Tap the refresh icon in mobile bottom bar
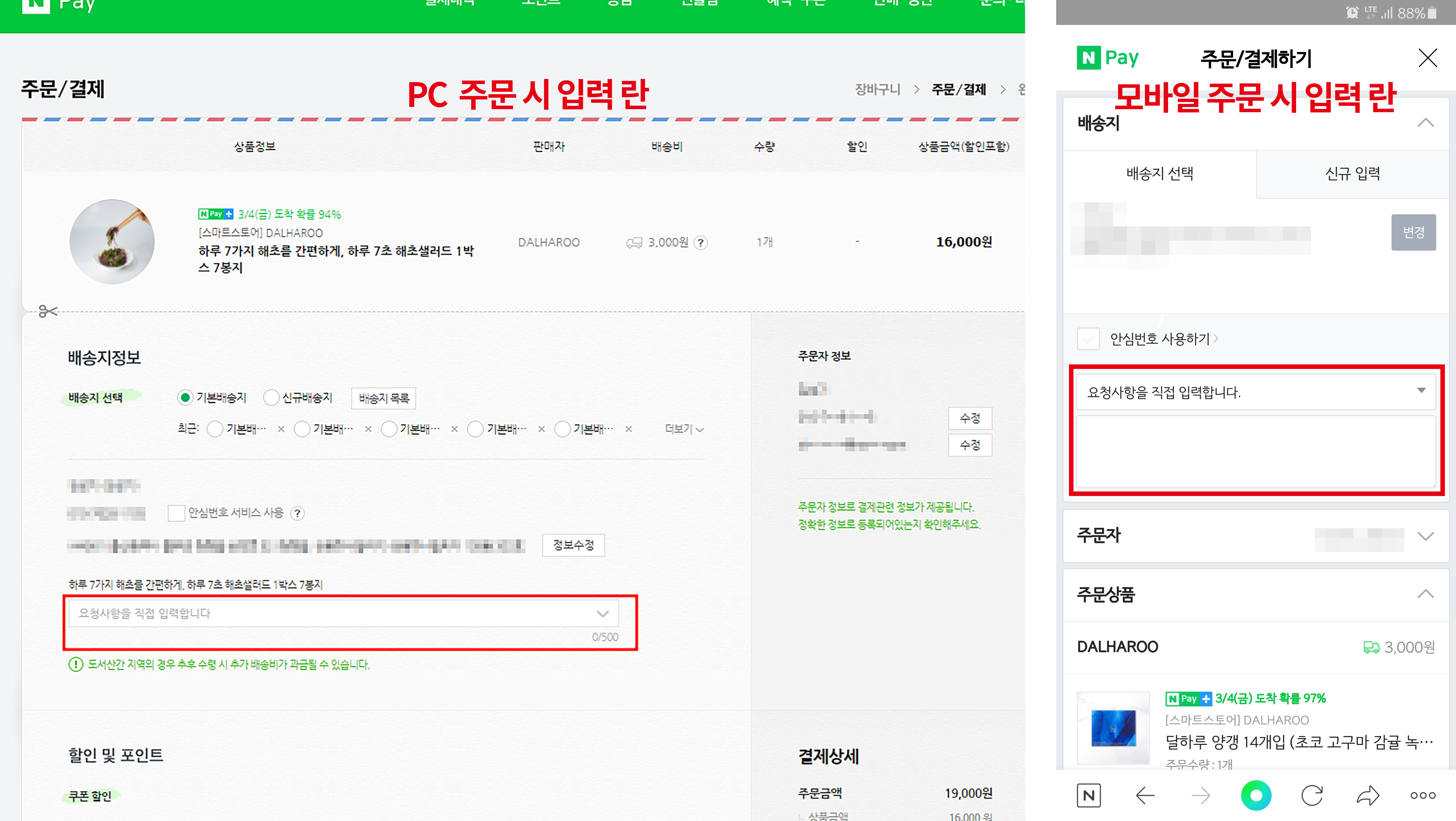The image size is (1456, 821). (x=1312, y=795)
